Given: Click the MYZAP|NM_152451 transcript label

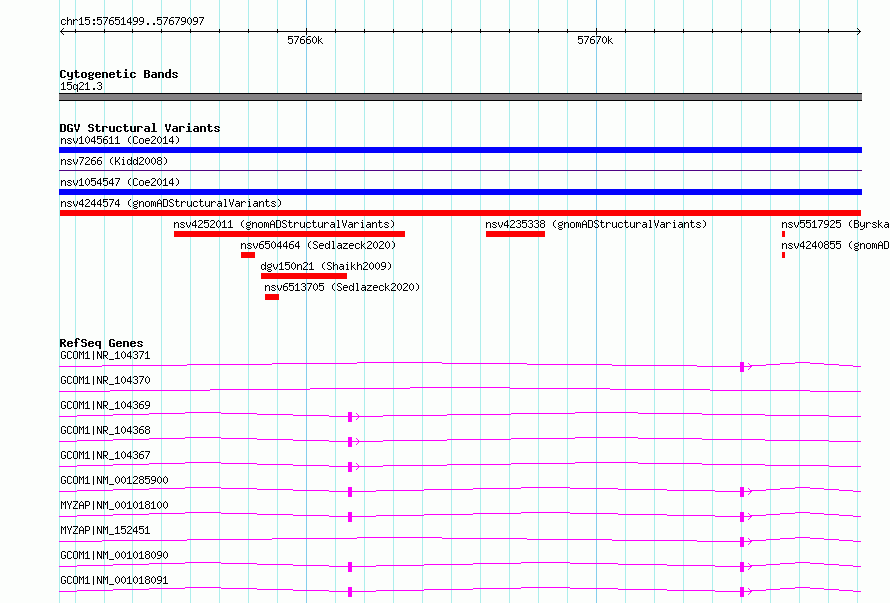Looking at the screenshot, I should [x=105, y=530].
